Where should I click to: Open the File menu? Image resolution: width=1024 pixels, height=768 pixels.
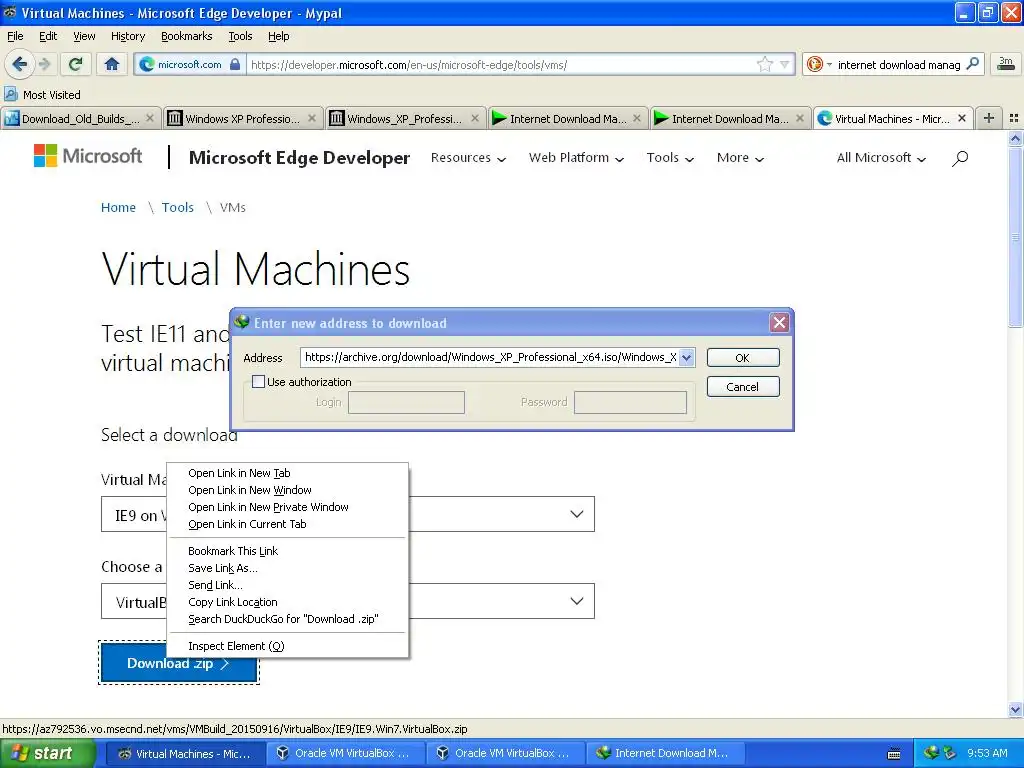click(15, 36)
